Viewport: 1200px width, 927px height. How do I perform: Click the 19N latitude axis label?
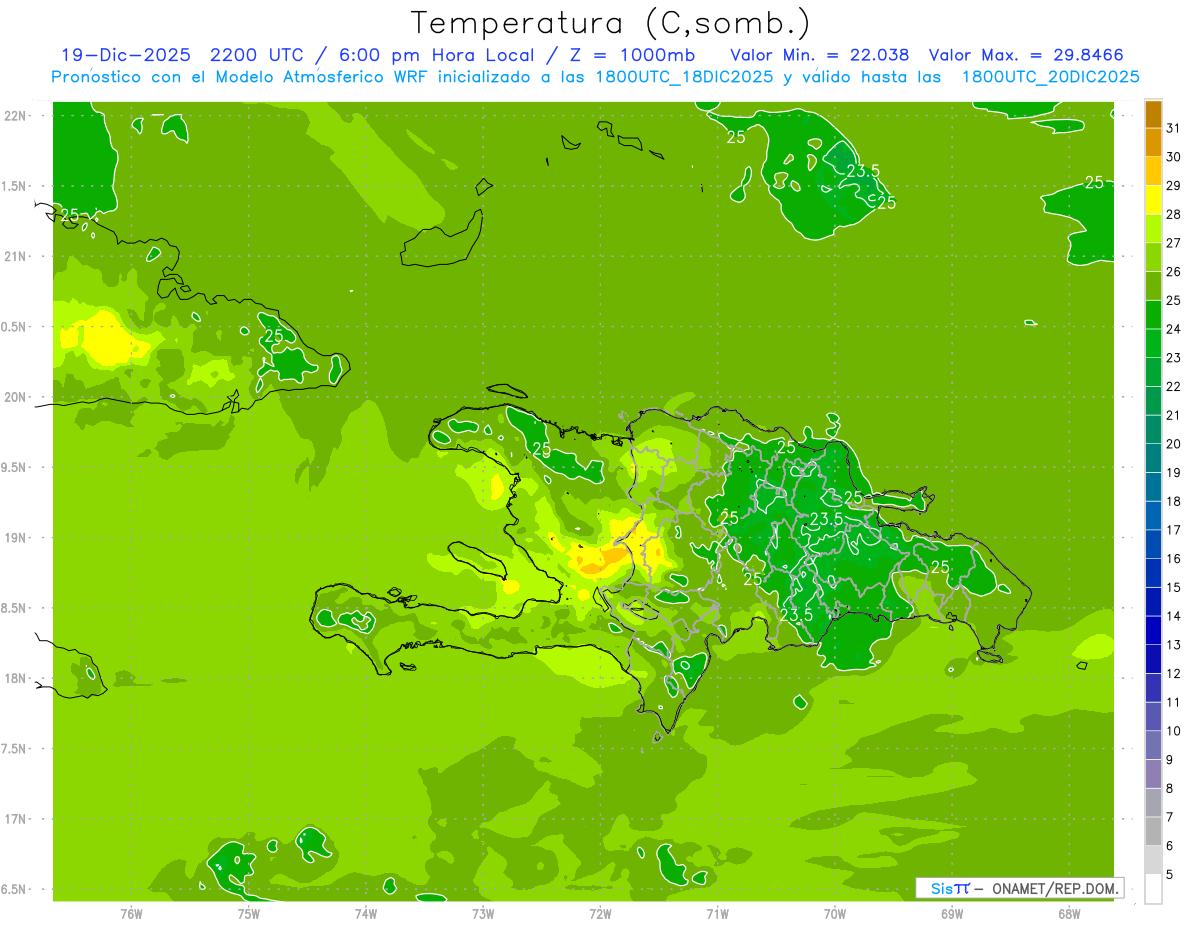[14, 537]
